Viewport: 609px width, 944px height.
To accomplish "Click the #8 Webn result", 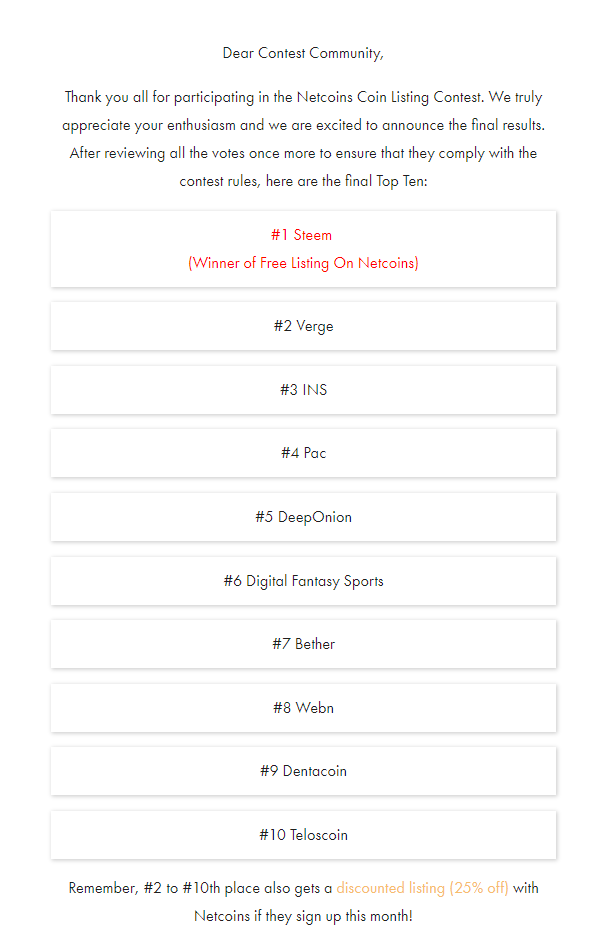I will (x=303, y=707).
